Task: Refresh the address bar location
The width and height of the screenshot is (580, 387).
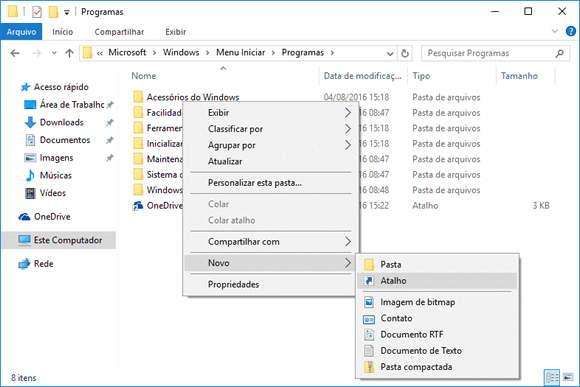Action: tap(405, 53)
